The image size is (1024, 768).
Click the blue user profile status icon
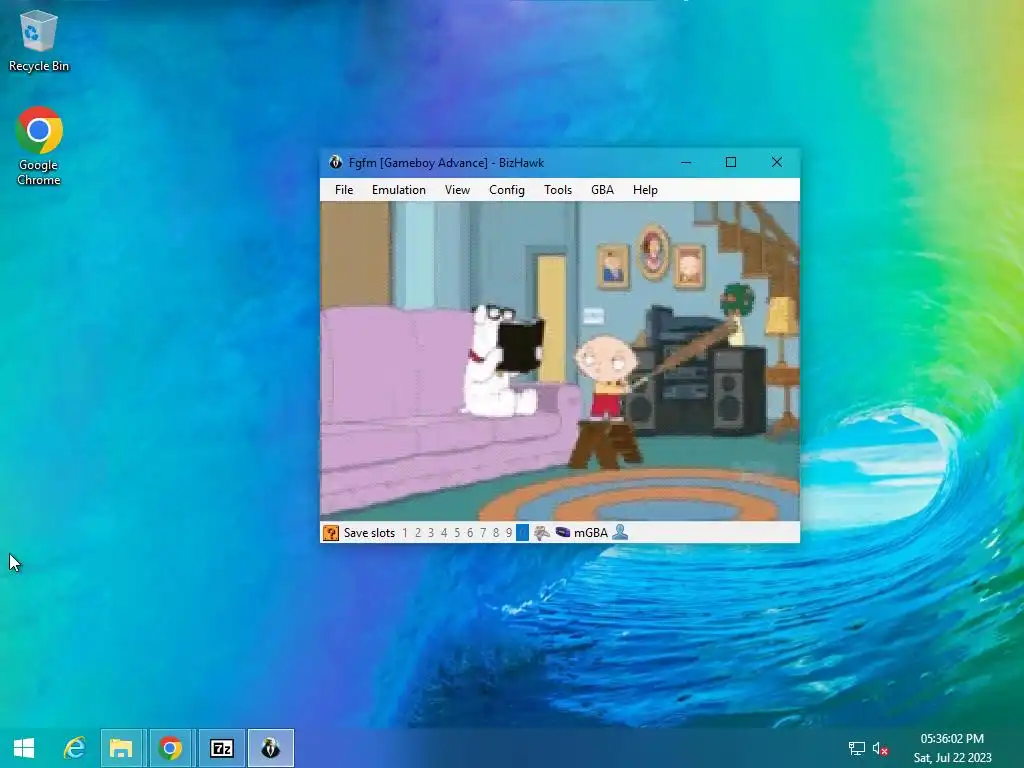pos(620,532)
